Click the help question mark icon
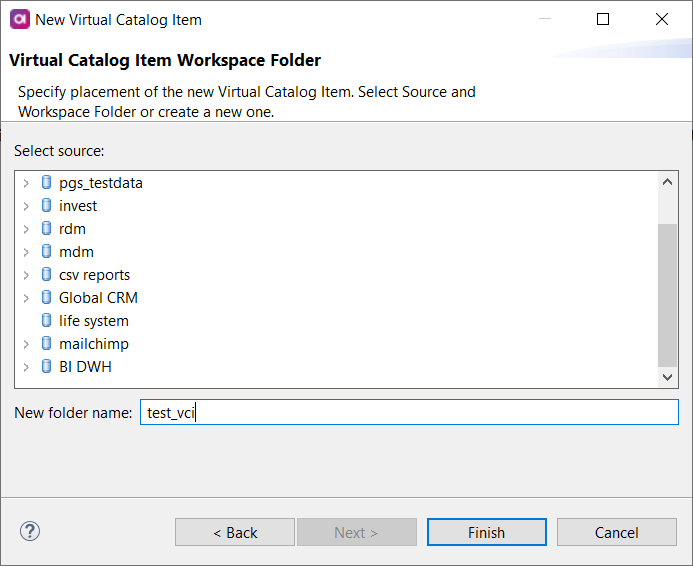 [29, 531]
